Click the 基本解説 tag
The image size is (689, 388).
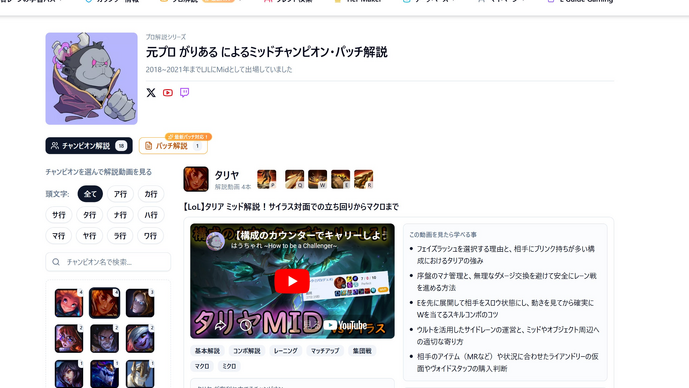(207, 351)
